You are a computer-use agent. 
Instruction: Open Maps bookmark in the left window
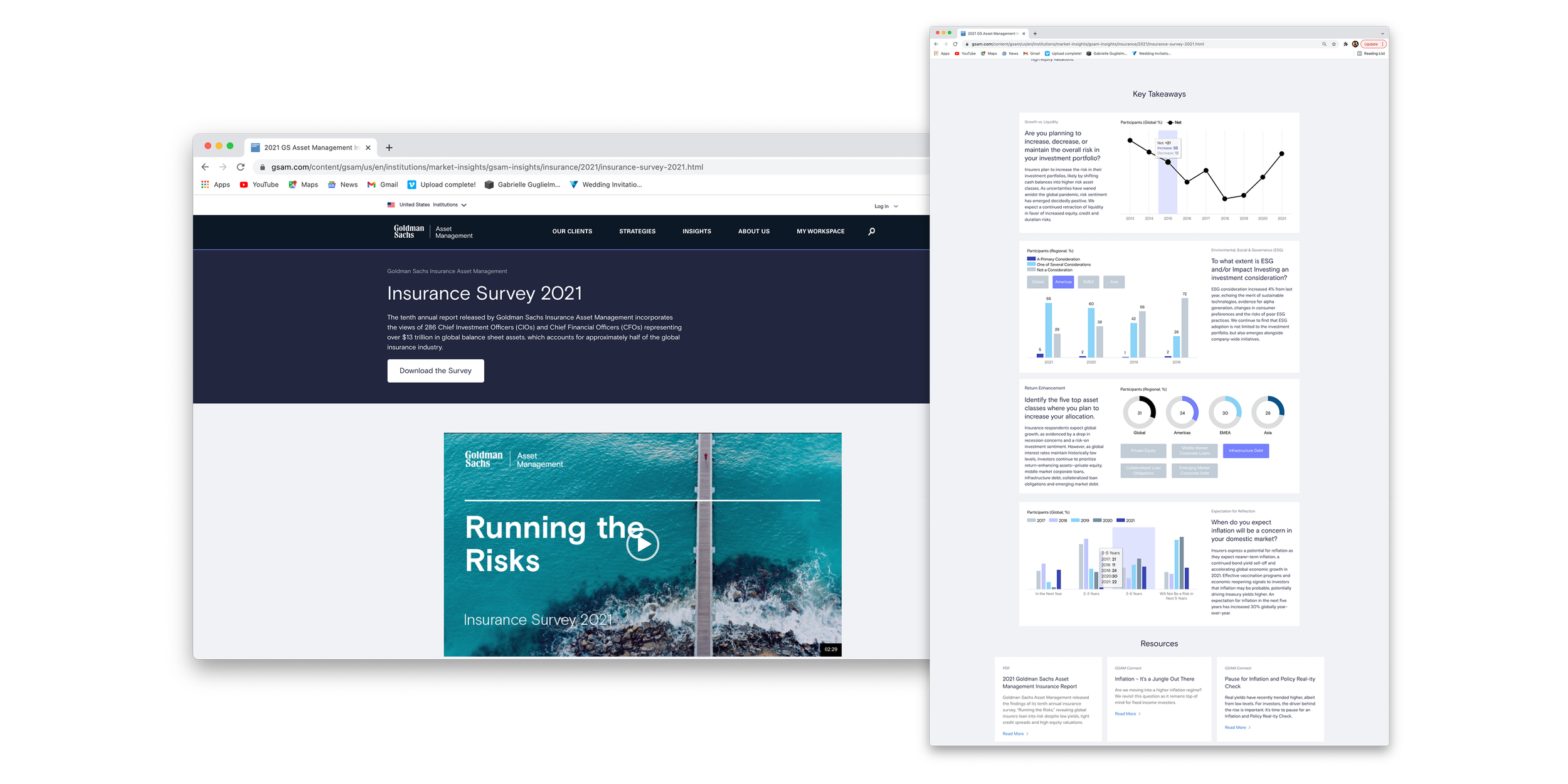(x=303, y=184)
